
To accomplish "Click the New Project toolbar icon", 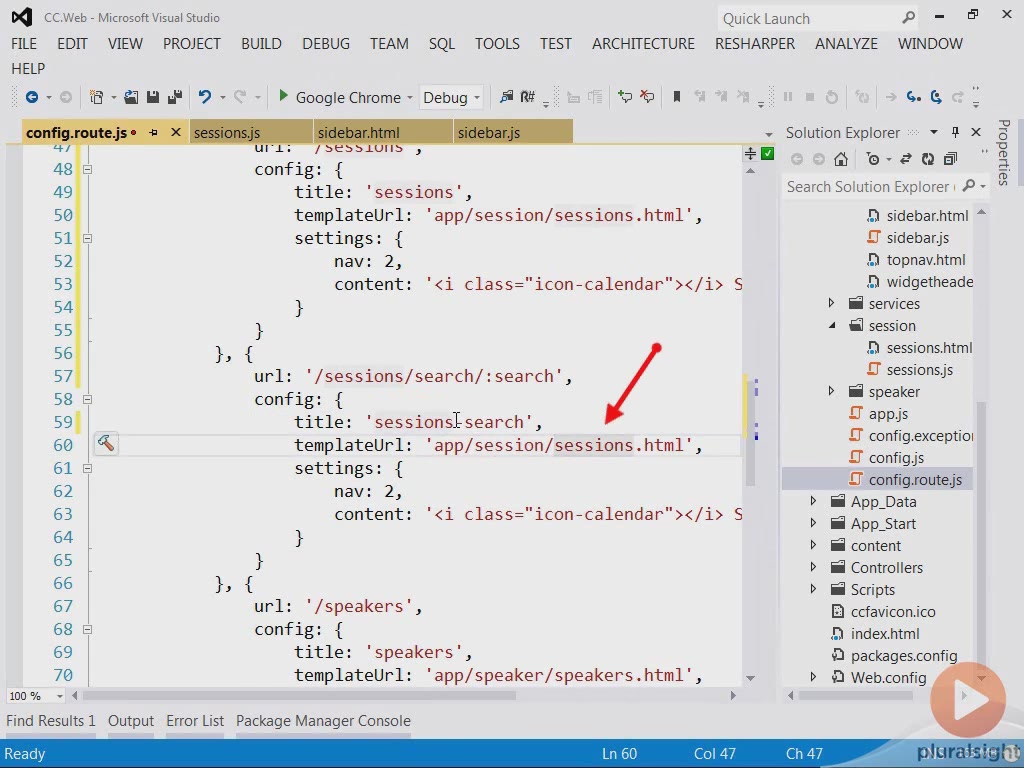I will [96, 97].
